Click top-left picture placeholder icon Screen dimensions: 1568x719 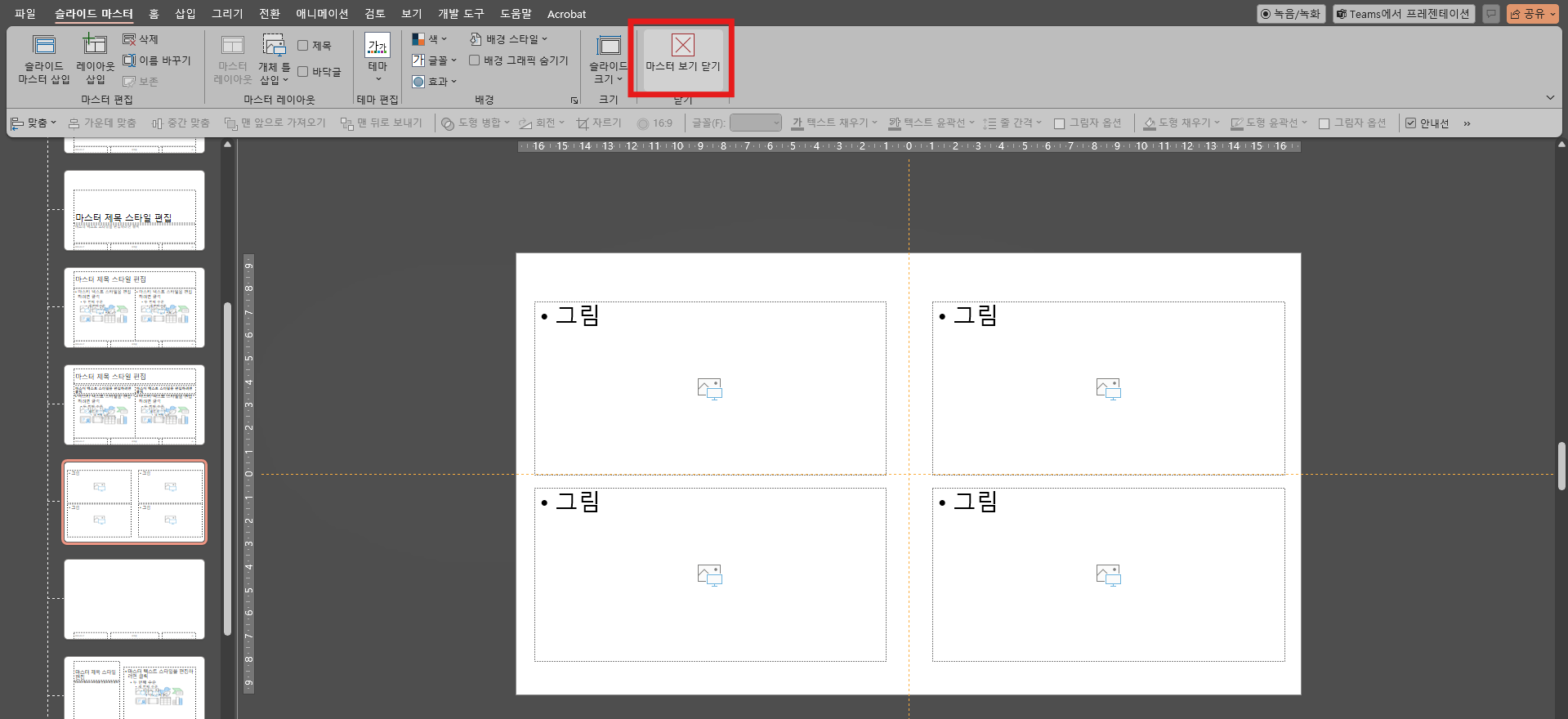coord(710,389)
